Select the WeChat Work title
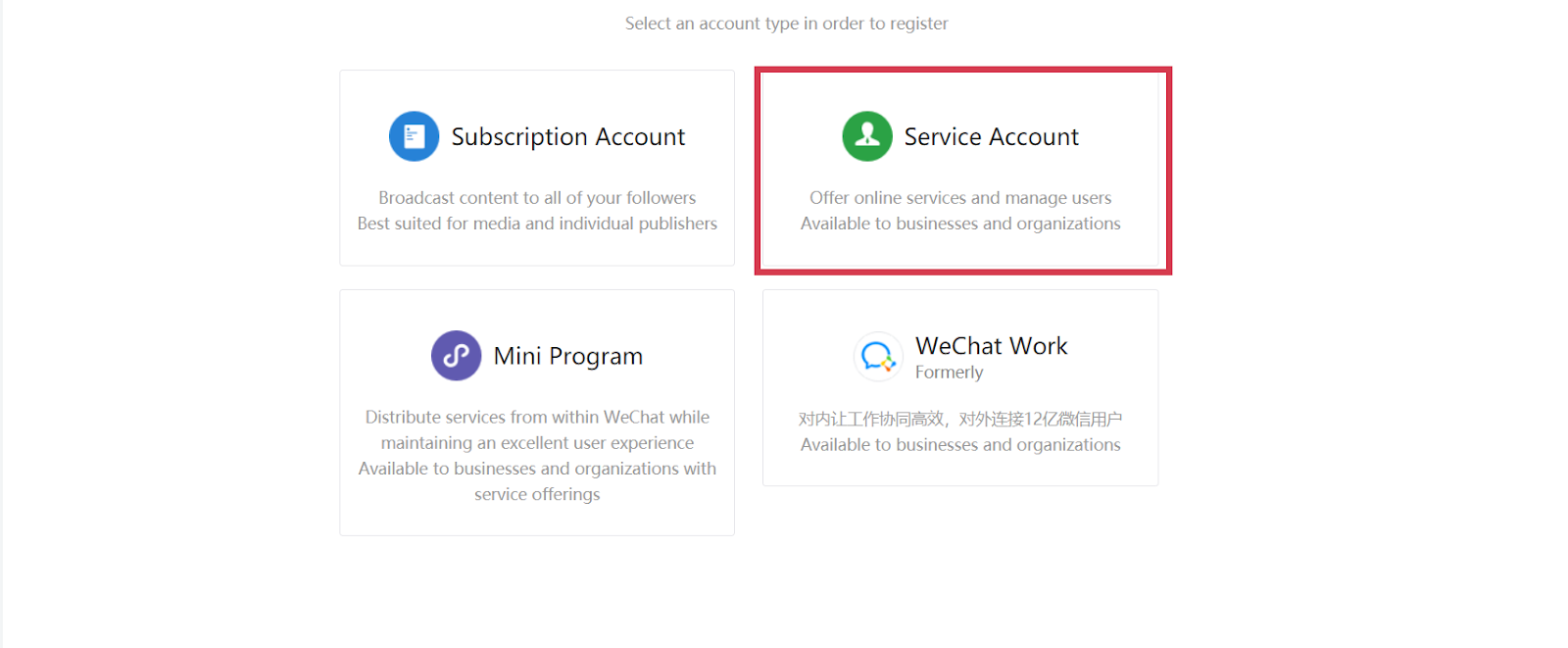 [x=992, y=346]
